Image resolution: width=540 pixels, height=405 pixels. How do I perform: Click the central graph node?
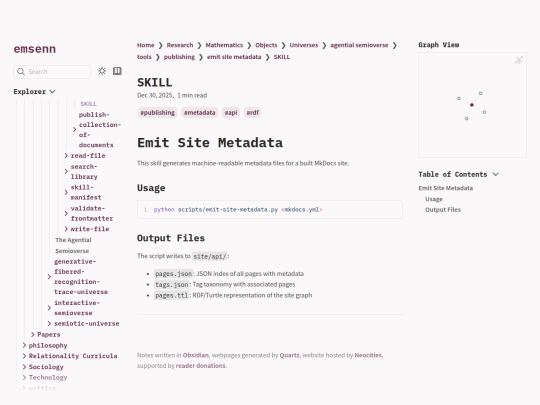click(472, 105)
